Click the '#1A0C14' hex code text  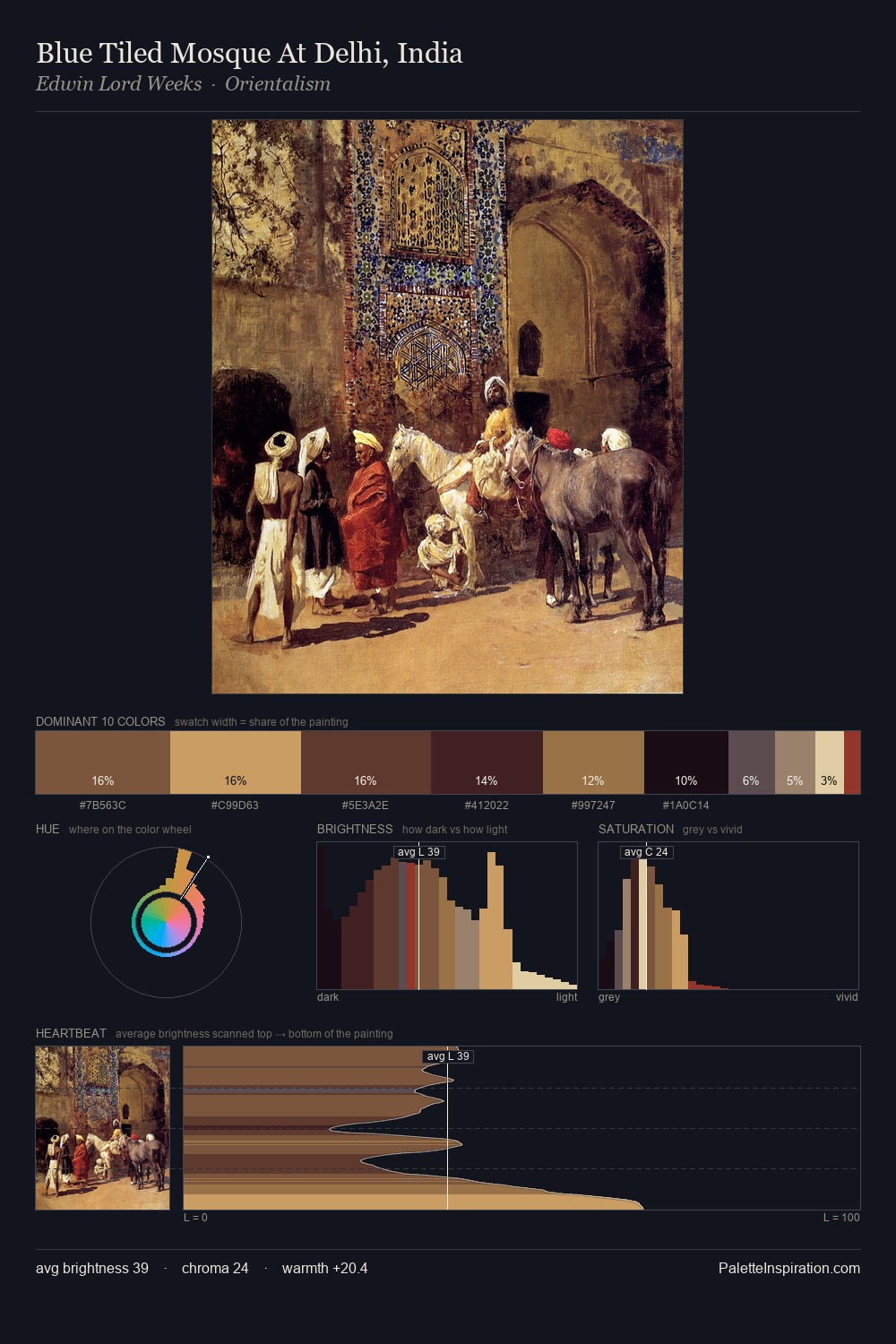pyautogui.click(x=686, y=805)
